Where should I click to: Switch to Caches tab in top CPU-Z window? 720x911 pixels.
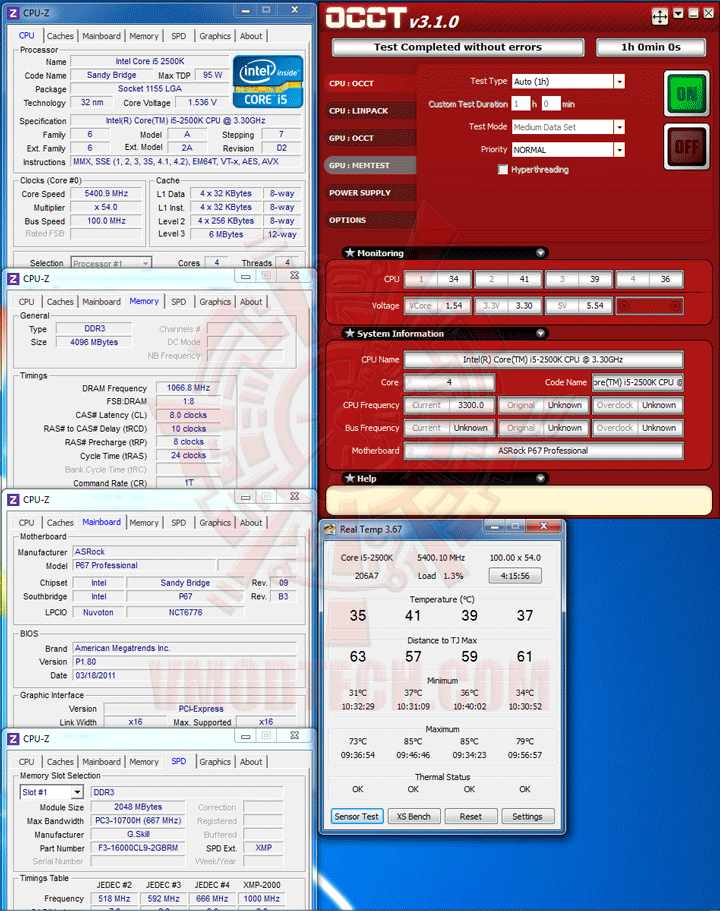point(60,35)
